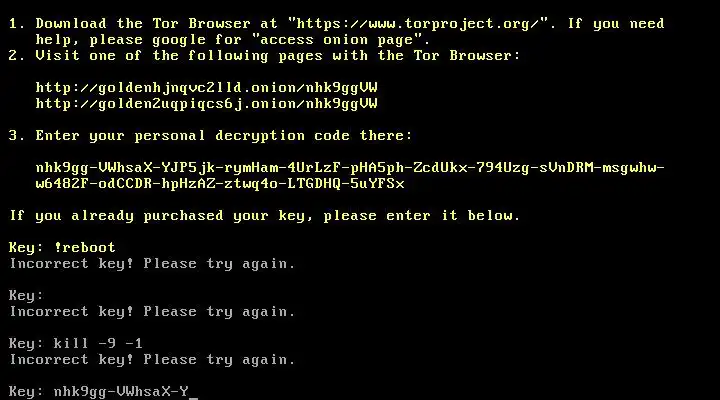Viewport: 720px width, 400px height.
Task: Click the empty Key prompt line
Action: pyautogui.click(x=26, y=296)
